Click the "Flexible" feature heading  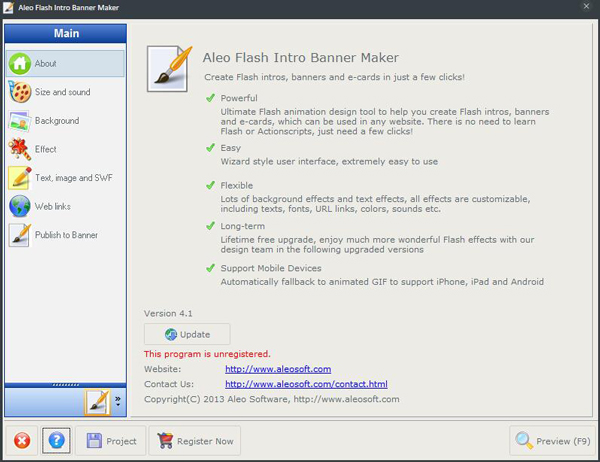click(x=236, y=185)
